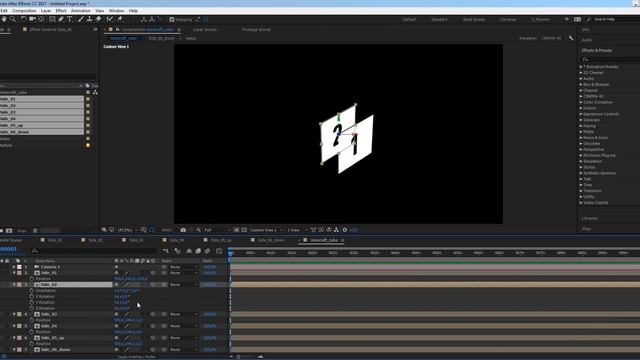Image resolution: width=640 pixels, height=360 pixels.
Task: Click the timeline Graph Editor icon
Action: pos(219,251)
